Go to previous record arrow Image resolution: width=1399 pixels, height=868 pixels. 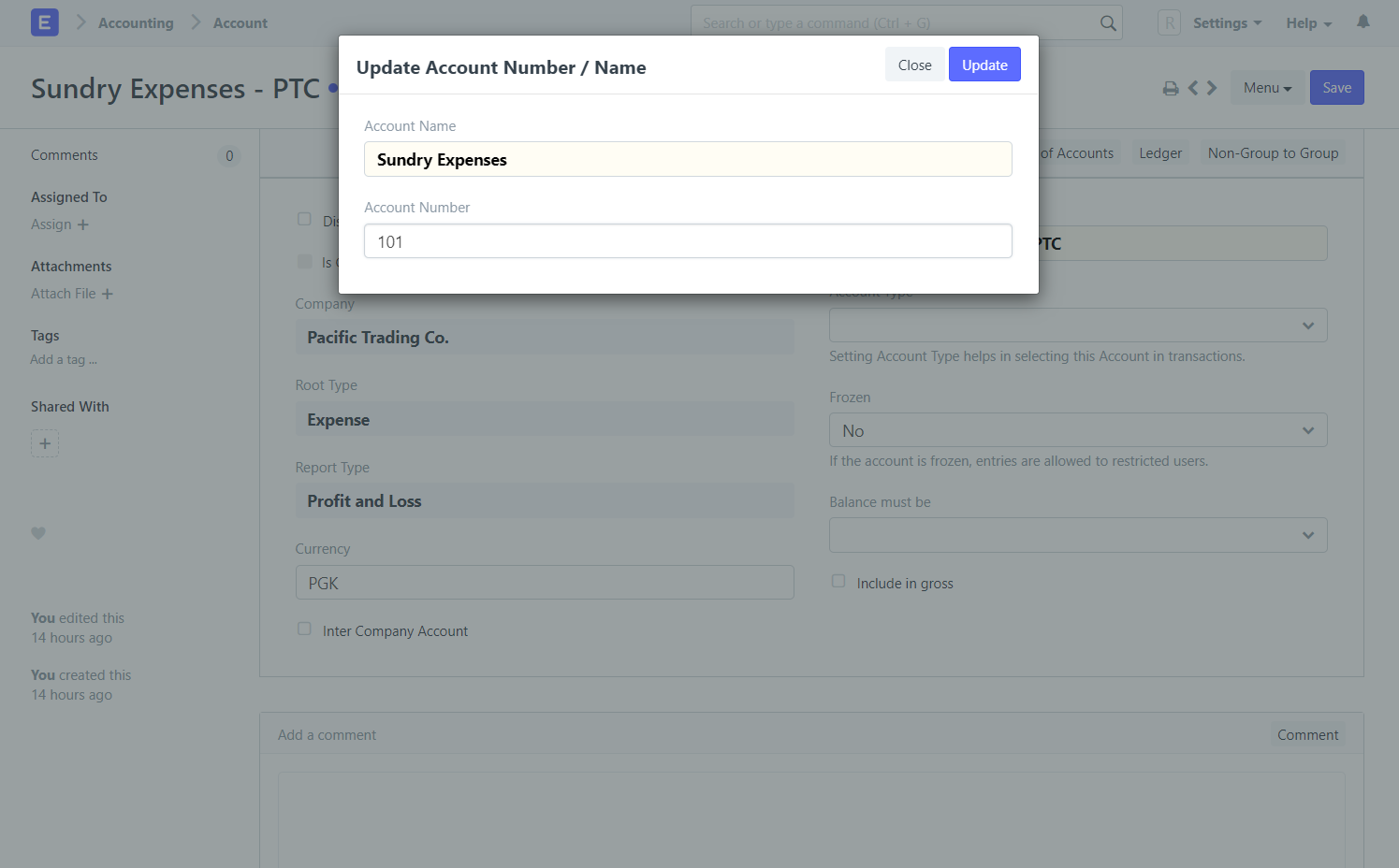coord(1193,88)
